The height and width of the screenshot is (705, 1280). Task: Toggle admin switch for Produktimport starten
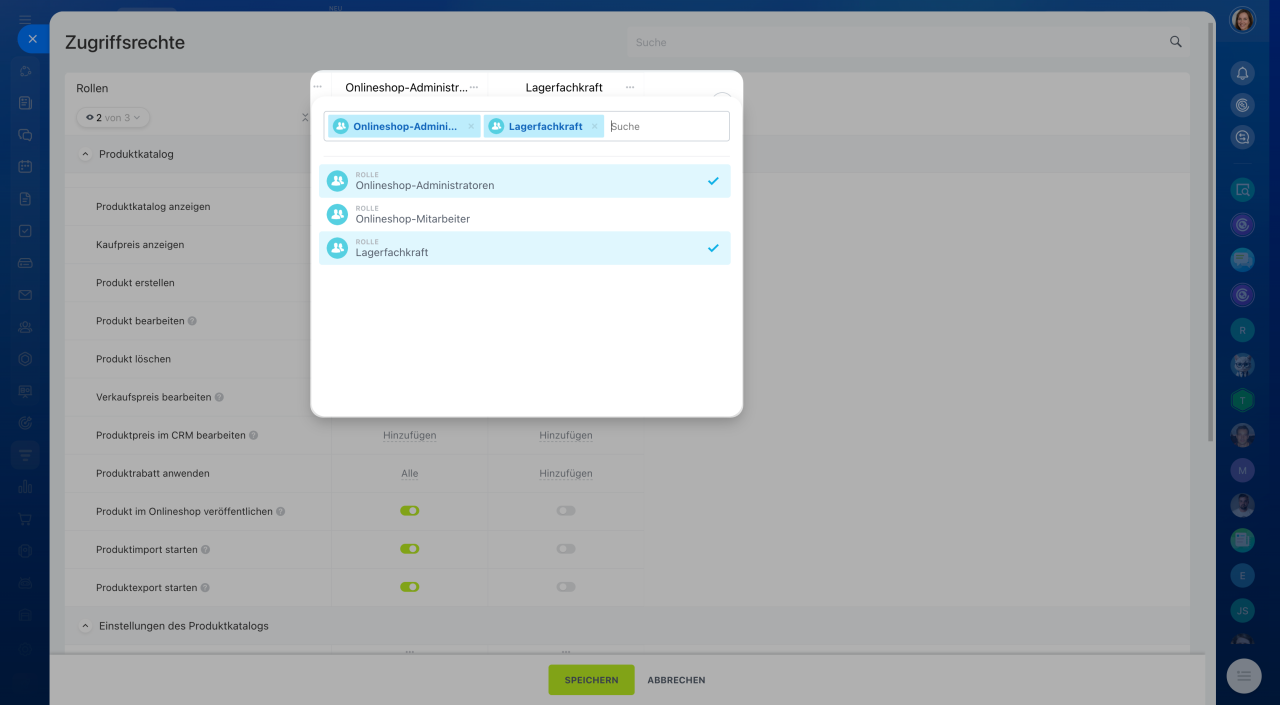410,549
